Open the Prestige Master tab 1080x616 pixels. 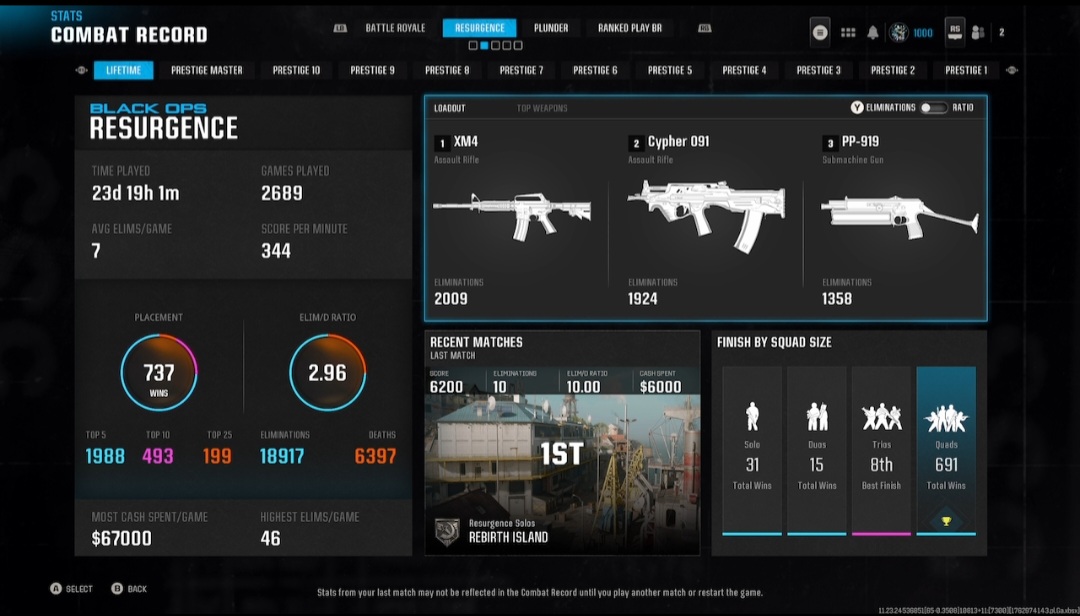click(207, 70)
